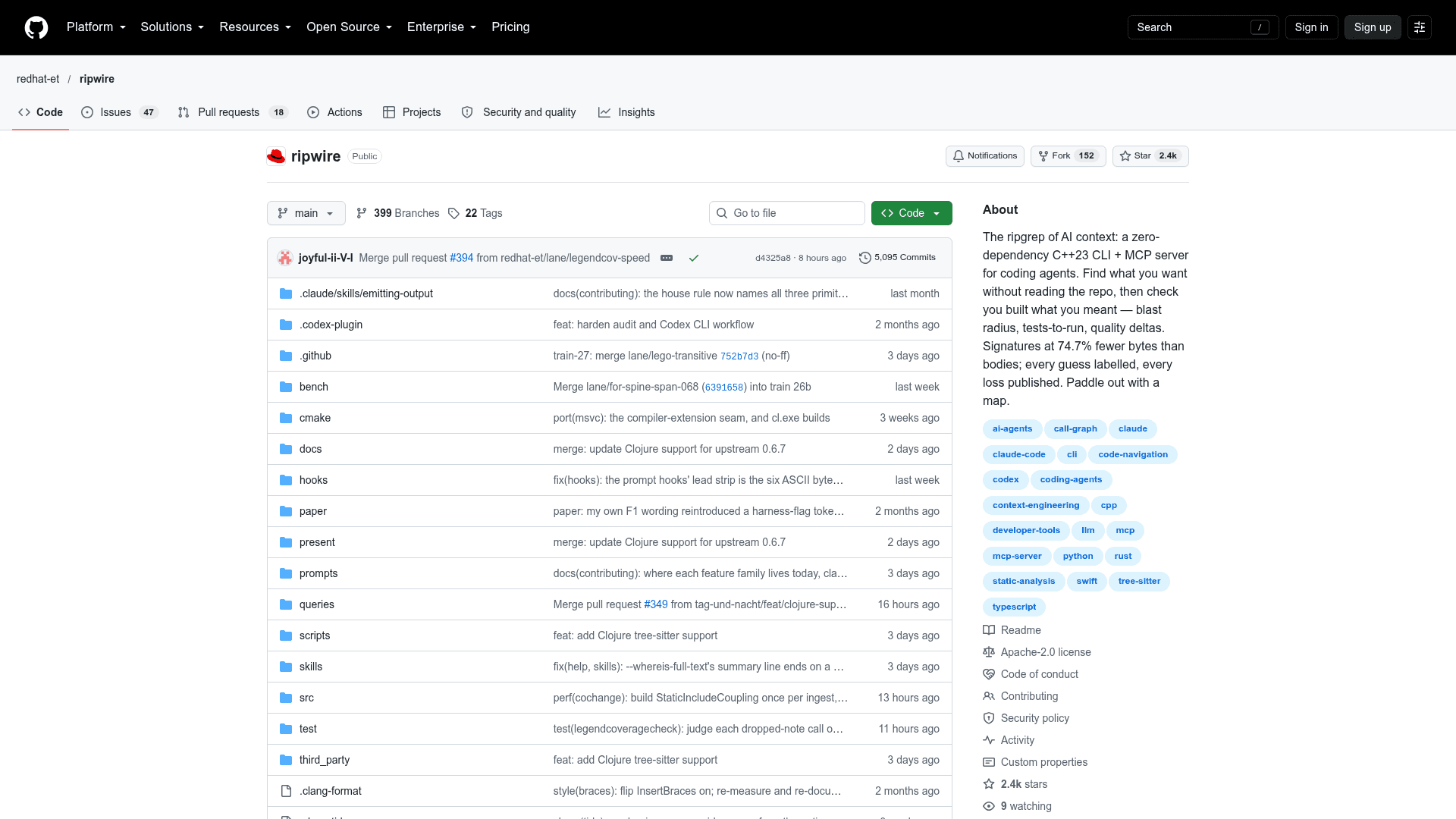Open the appearance settings icon beside Sign up
The width and height of the screenshot is (1456, 819).
[x=1420, y=27]
